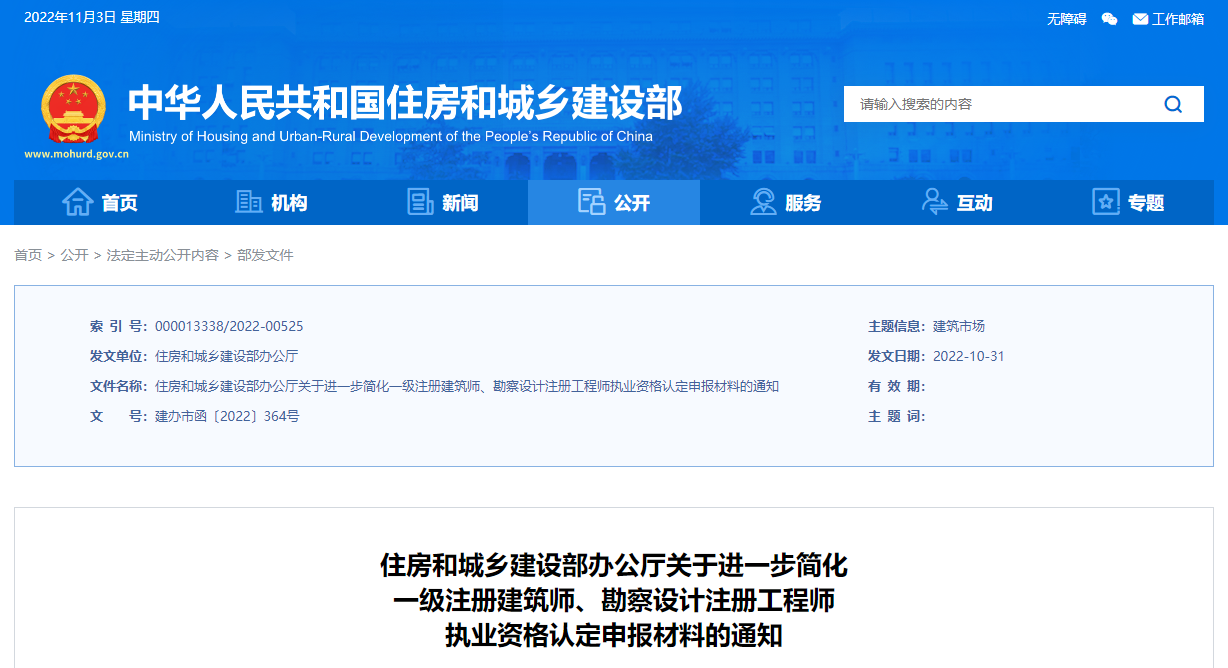Click the 工作邮箱 envelope icon
Viewport: 1228px width, 668px height.
(1140, 19)
